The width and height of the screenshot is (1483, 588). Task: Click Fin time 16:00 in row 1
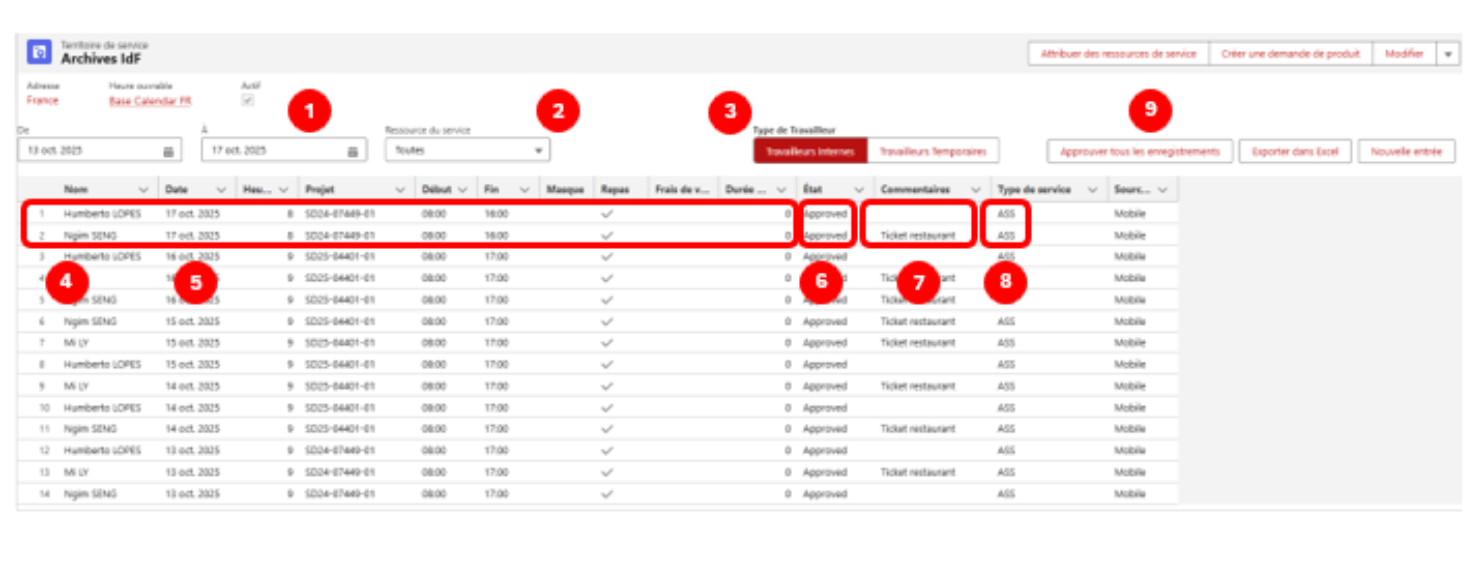pos(496,214)
